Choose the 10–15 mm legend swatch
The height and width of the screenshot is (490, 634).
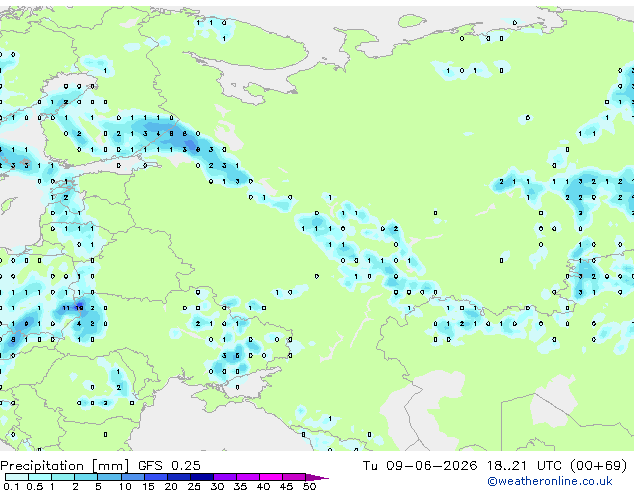tap(133, 477)
